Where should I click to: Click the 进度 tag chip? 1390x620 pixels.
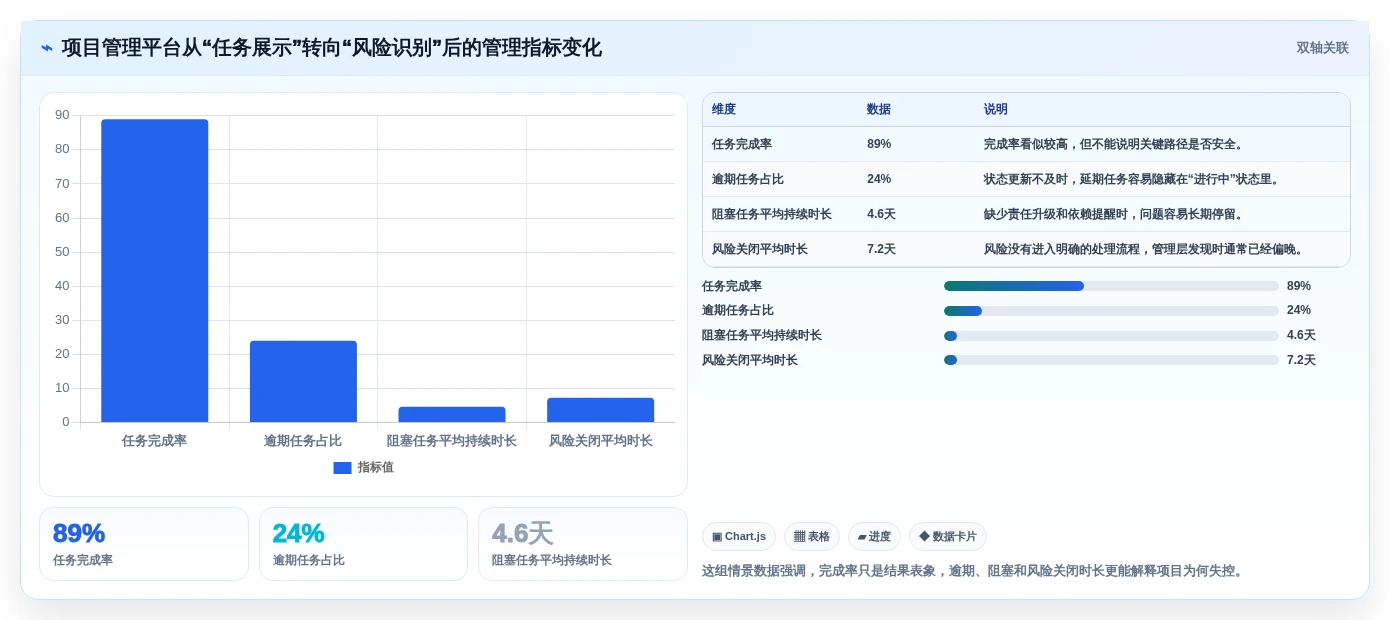pyautogui.click(x=874, y=537)
